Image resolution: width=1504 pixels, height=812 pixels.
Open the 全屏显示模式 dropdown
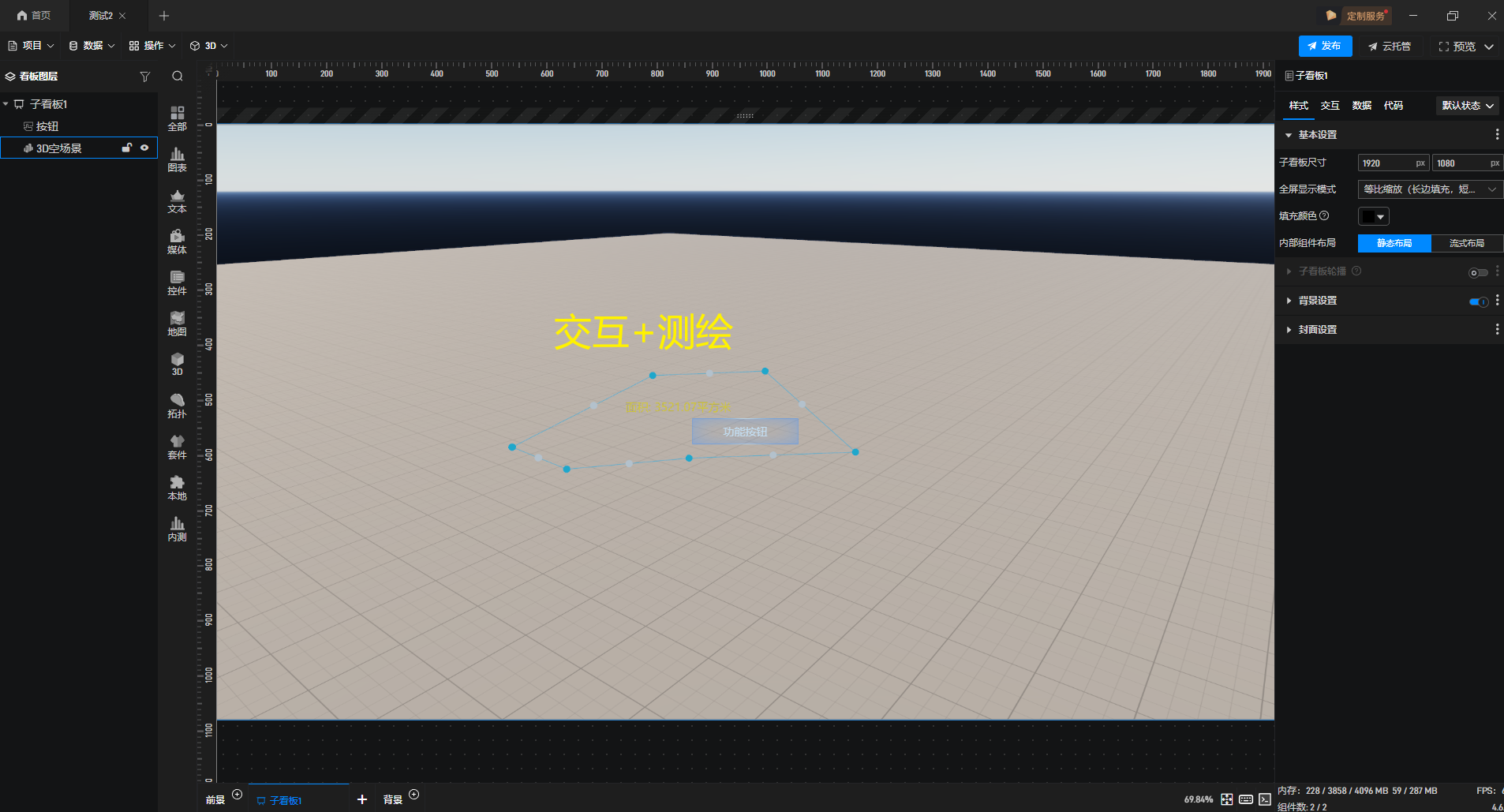point(1429,189)
